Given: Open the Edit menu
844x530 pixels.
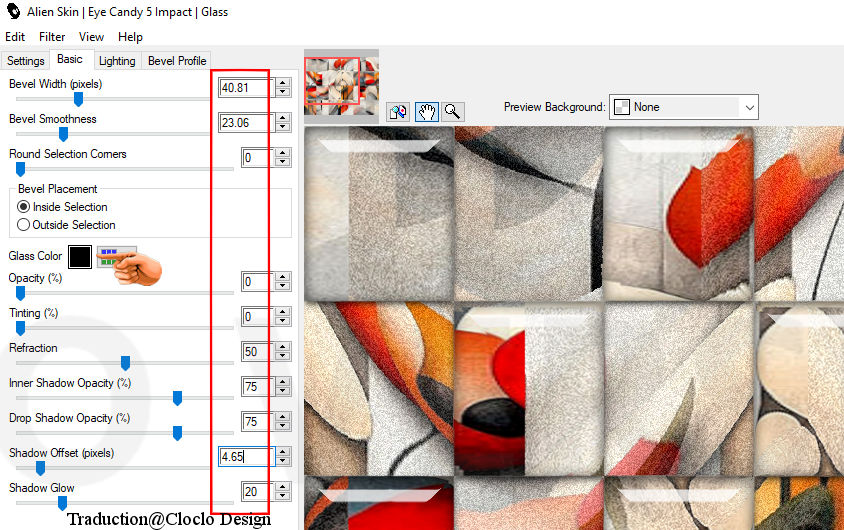Looking at the screenshot, I should [x=15, y=37].
